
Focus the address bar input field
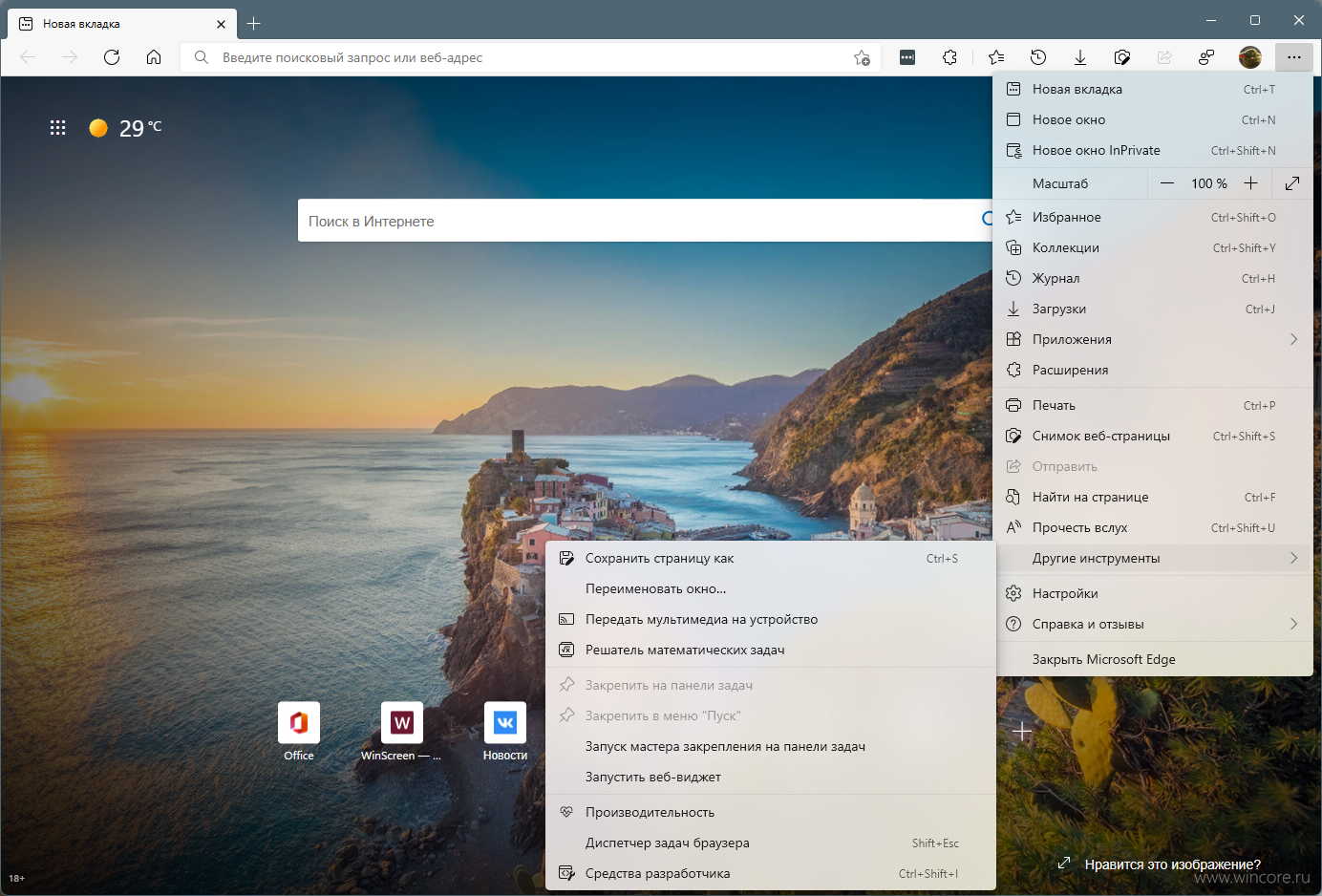click(x=530, y=57)
